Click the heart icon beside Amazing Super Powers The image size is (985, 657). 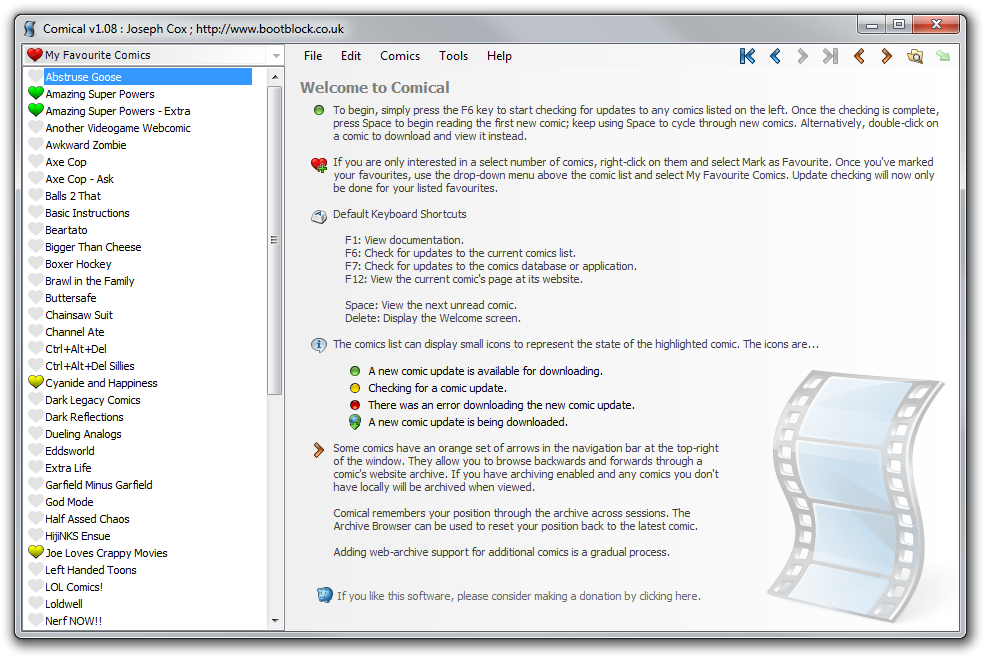[x=36, y=94]
